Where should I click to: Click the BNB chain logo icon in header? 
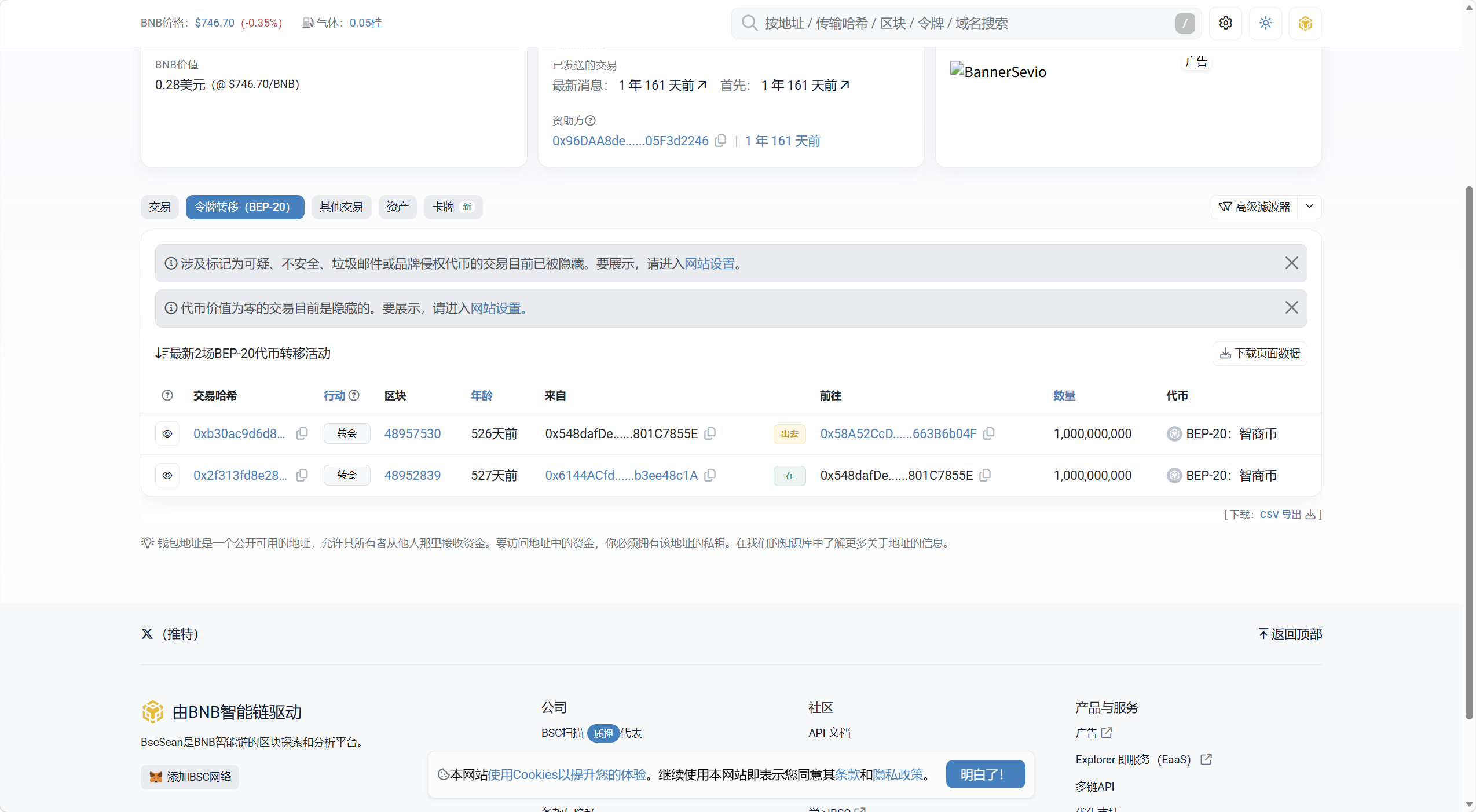click(x=1305, y=23)
